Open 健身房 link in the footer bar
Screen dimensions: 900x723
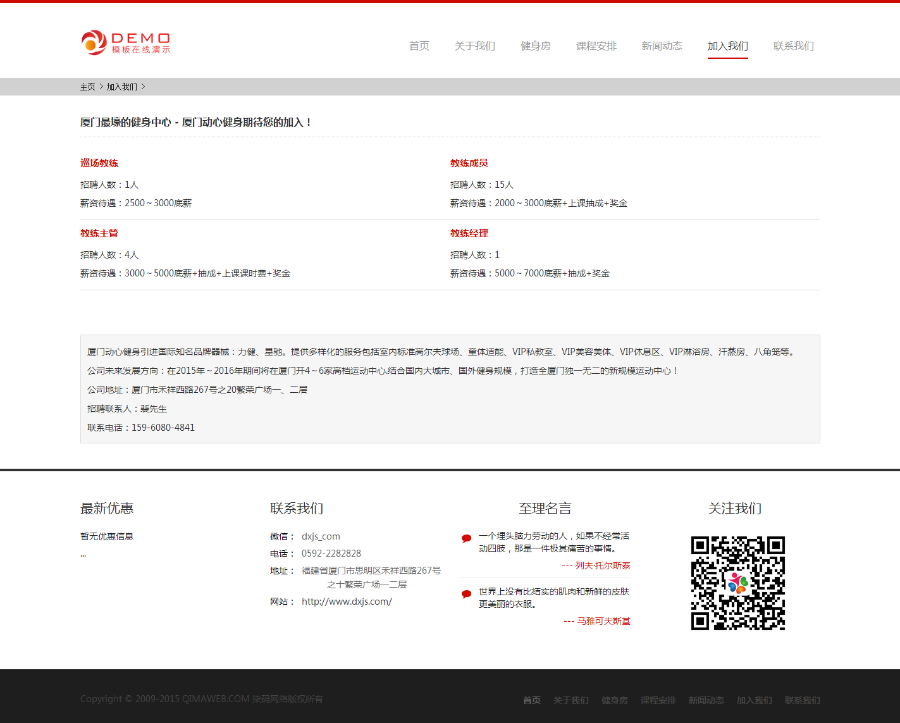point(614,700)
